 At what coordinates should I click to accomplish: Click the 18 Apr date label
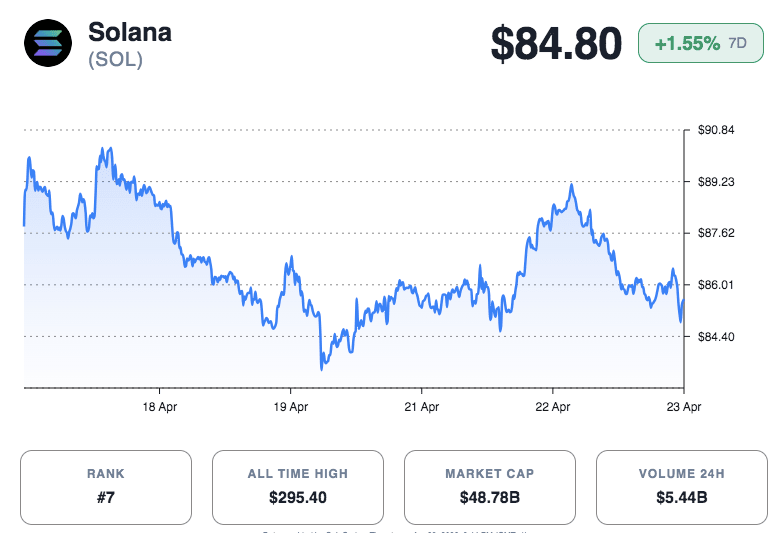tap(160, 407)
